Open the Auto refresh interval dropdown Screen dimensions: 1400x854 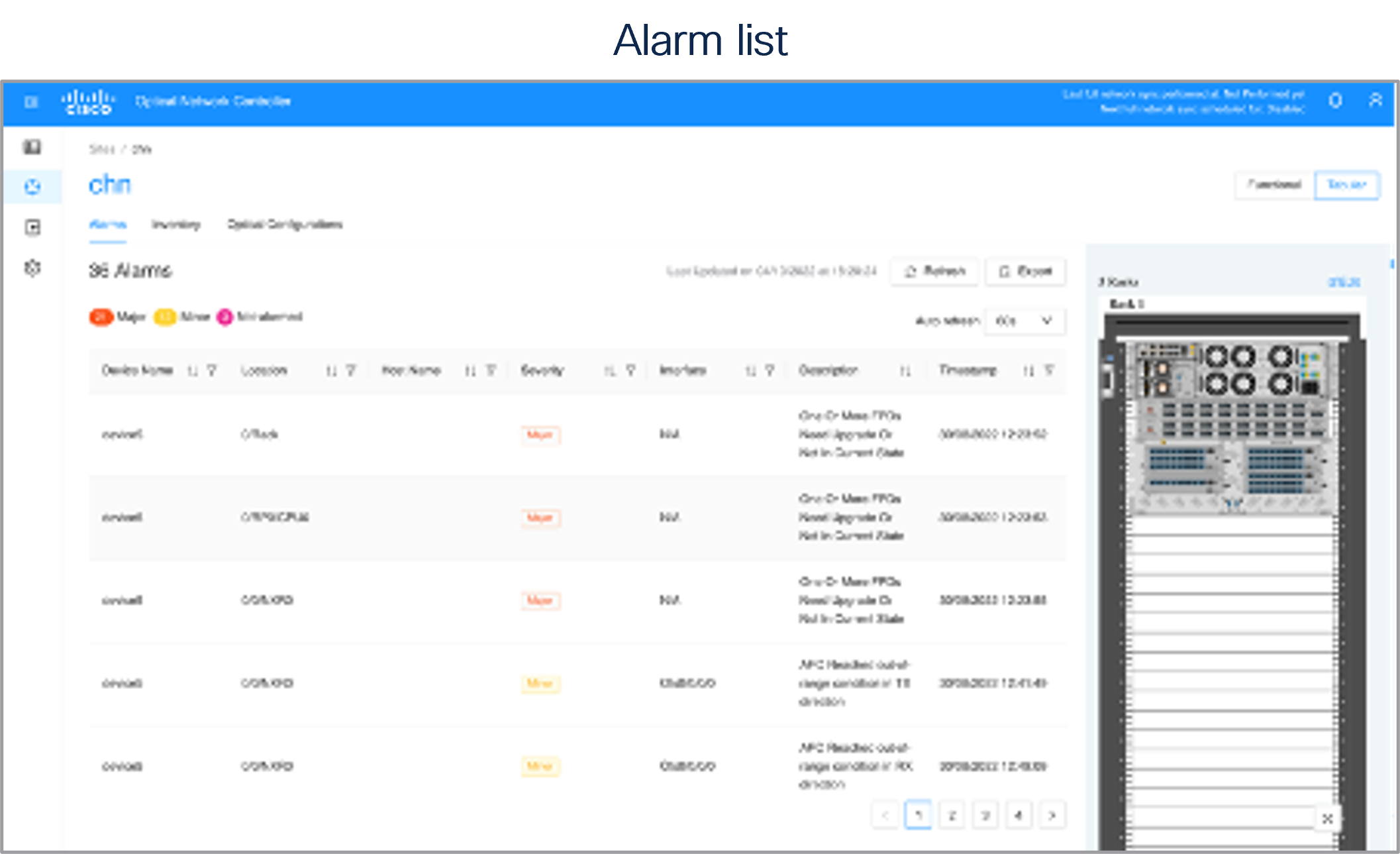point(1024,321)
